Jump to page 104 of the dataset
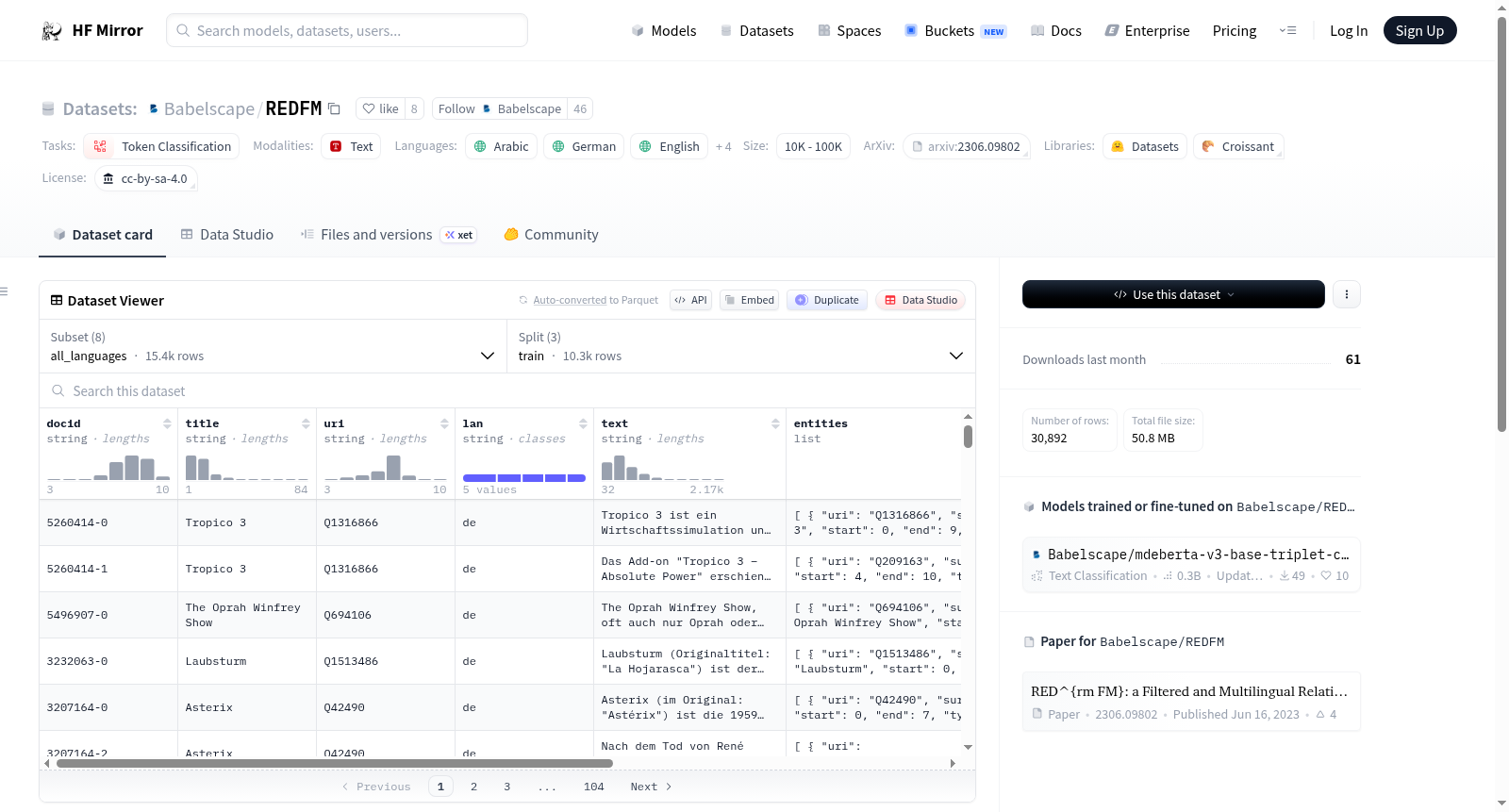Viewport: 1509px width, 812px height. click(594, 787)
